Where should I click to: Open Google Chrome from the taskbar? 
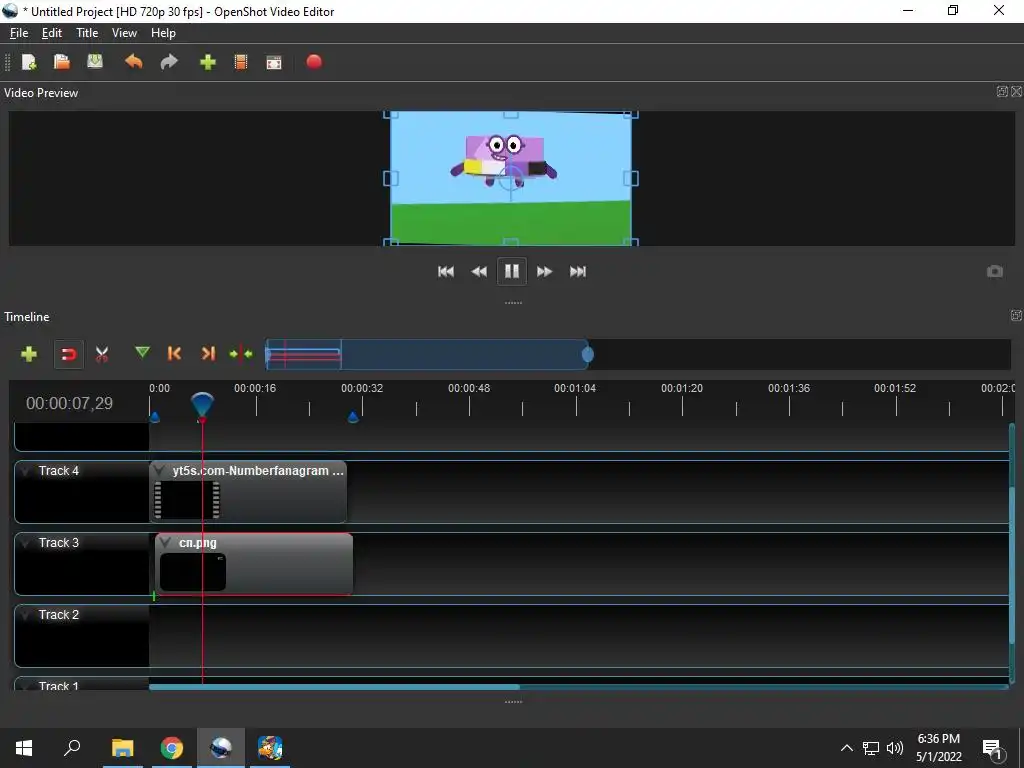(172, 748)
